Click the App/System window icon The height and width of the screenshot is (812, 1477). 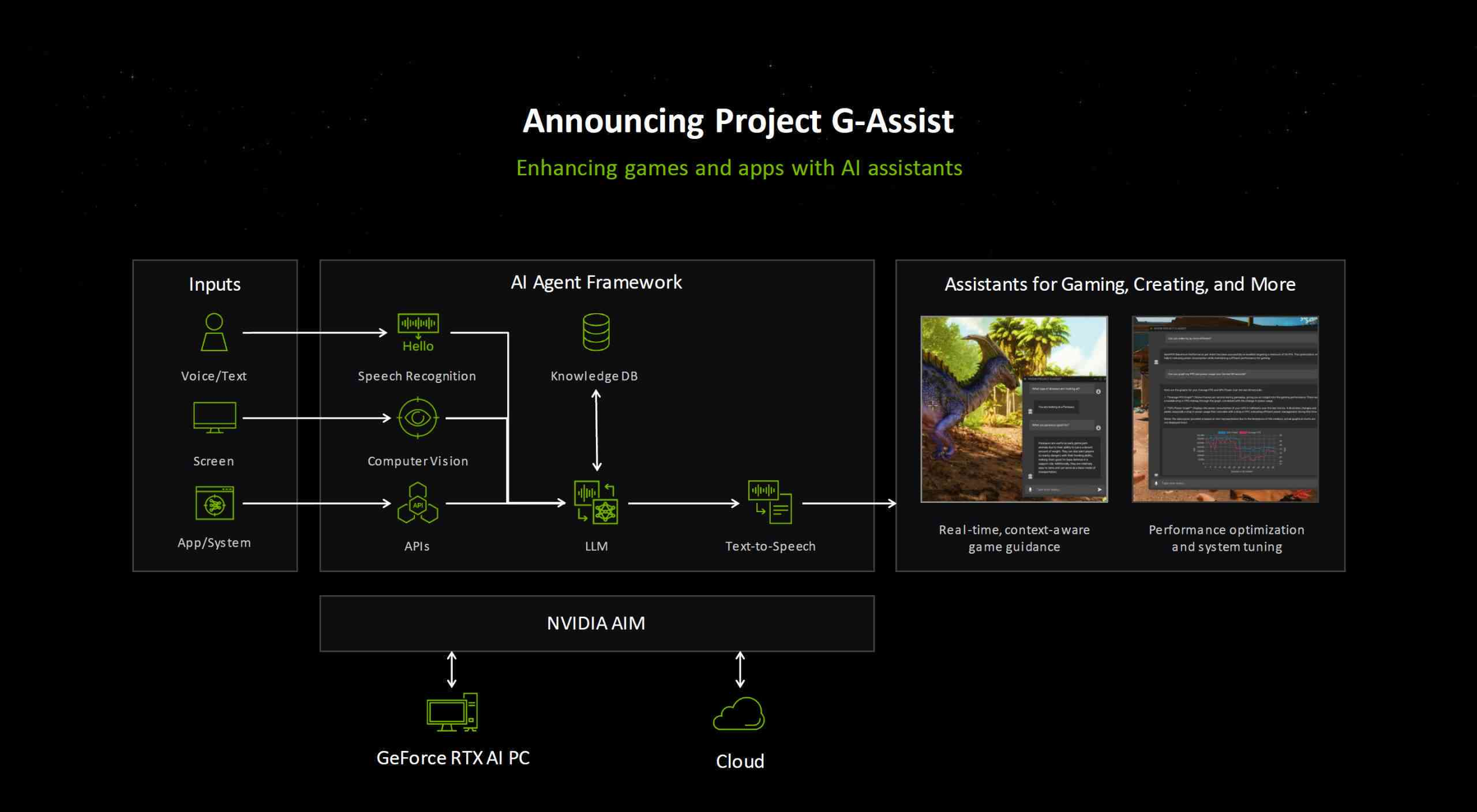(x=214, y=503)
